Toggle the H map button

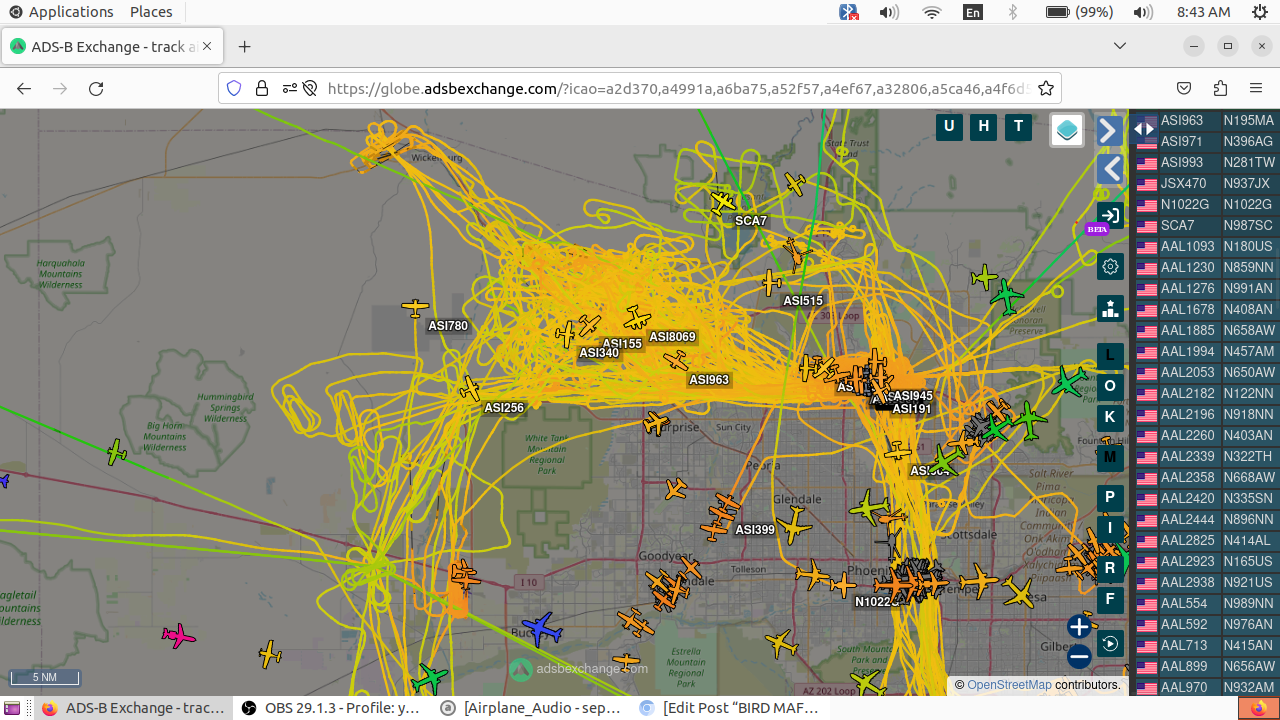tap(984, 127)
